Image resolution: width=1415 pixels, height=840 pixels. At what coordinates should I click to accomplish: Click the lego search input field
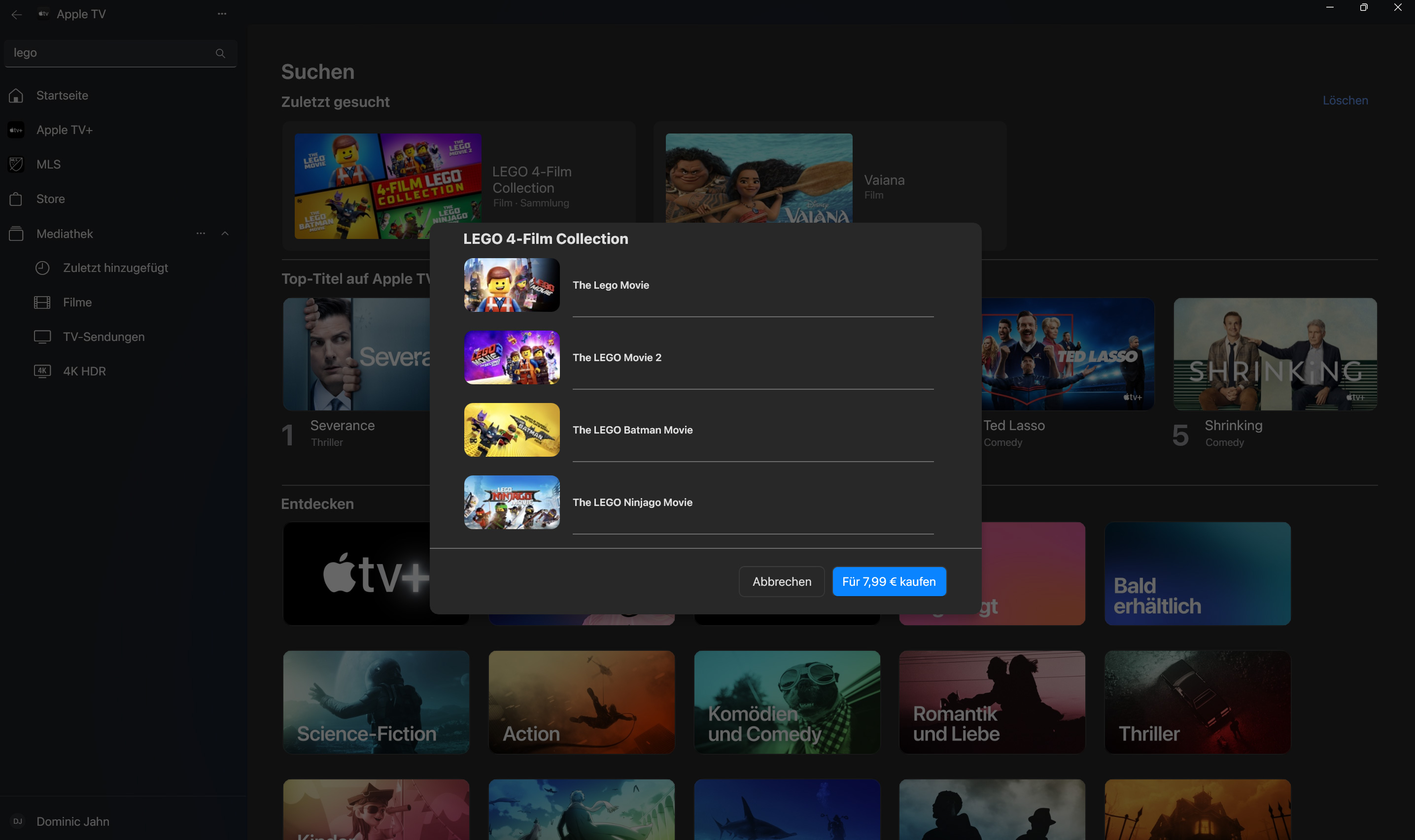coord(110,53)
